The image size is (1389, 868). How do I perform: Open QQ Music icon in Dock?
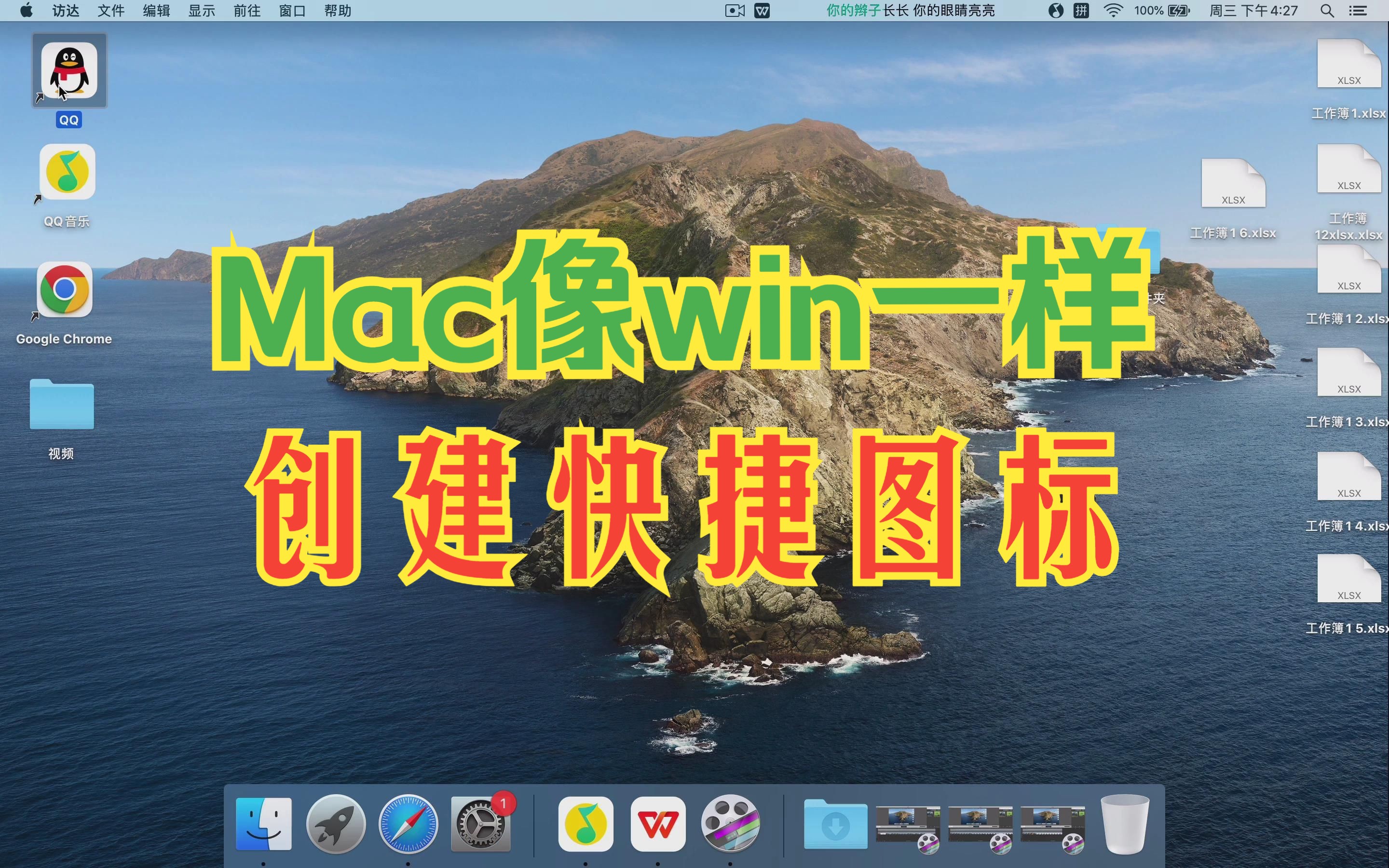click(x=586, y=824)
